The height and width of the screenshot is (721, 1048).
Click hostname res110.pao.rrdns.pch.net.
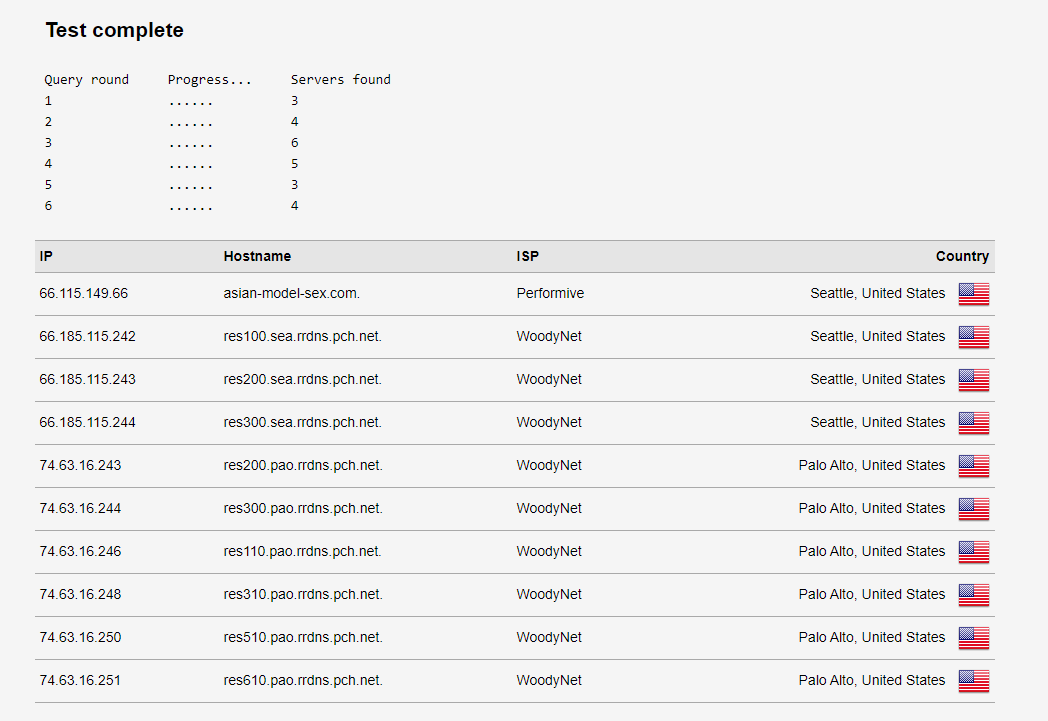tap(302, 551)
